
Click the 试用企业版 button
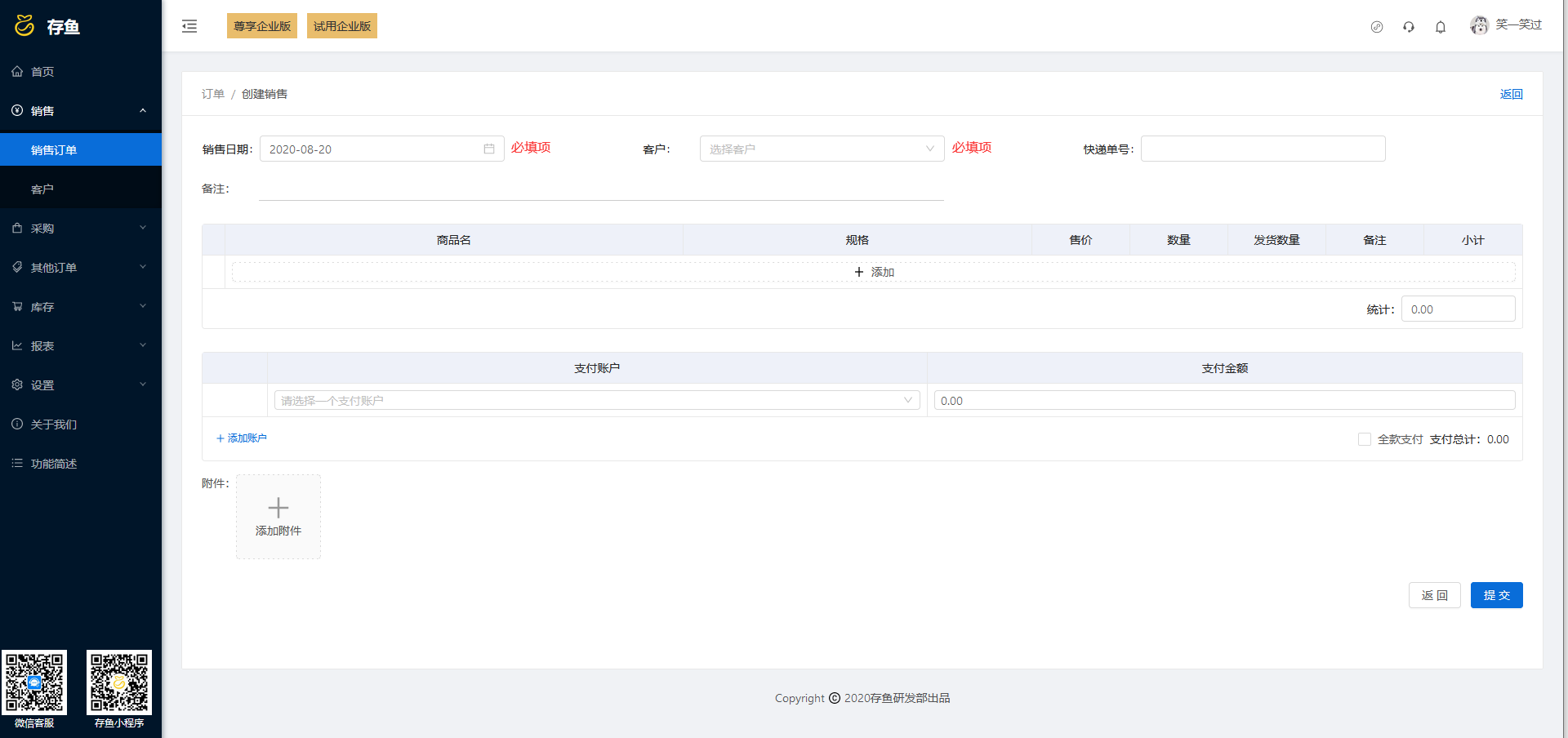(342, 26)
